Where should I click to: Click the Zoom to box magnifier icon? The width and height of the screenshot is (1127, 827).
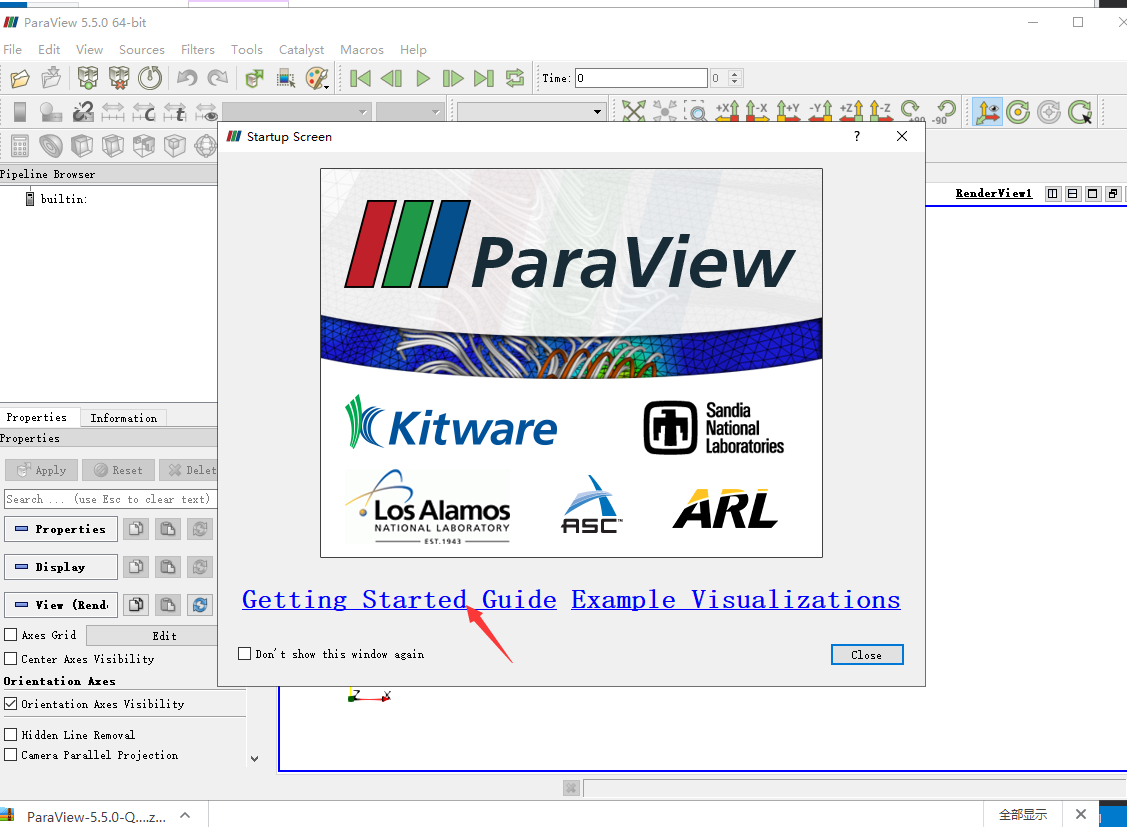coord(696,111)
